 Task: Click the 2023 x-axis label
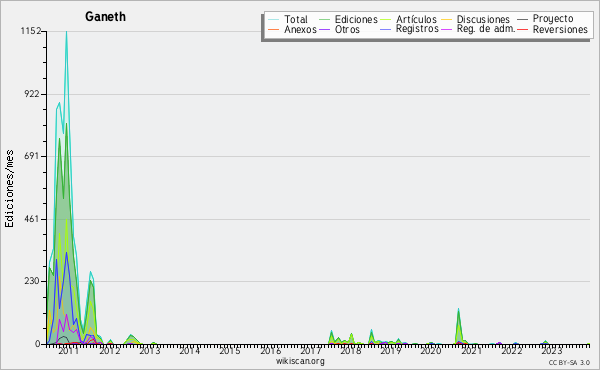pyautogui.click(x=552, y=351)
